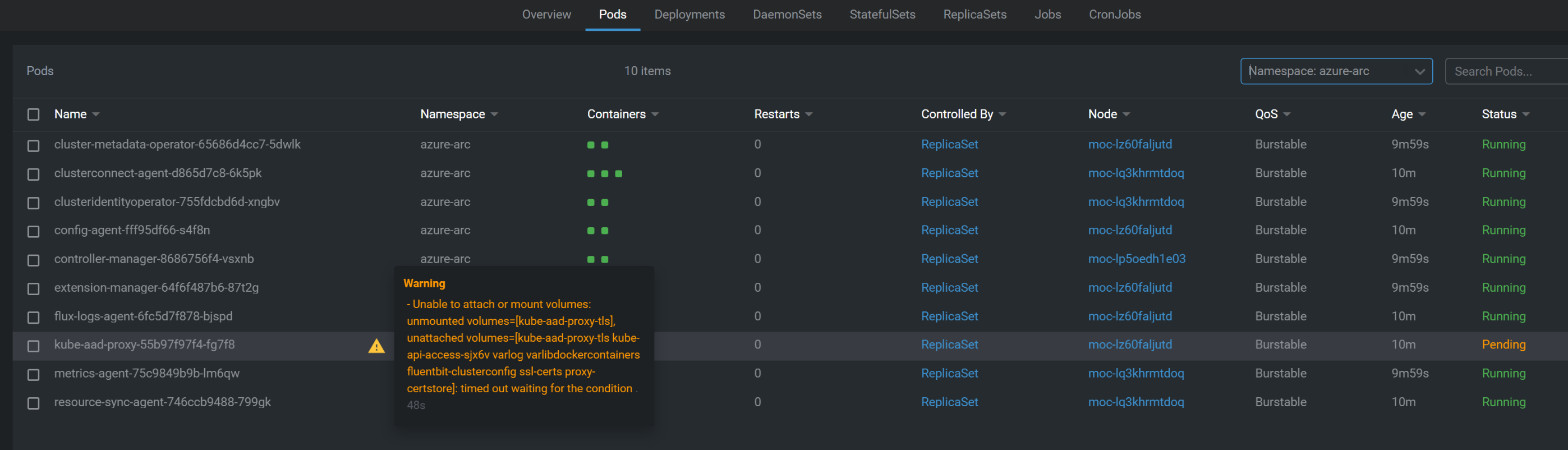Click the Name column sort arrow
The width and height of the screenshot is (1568, 450).
pos(96,114)
